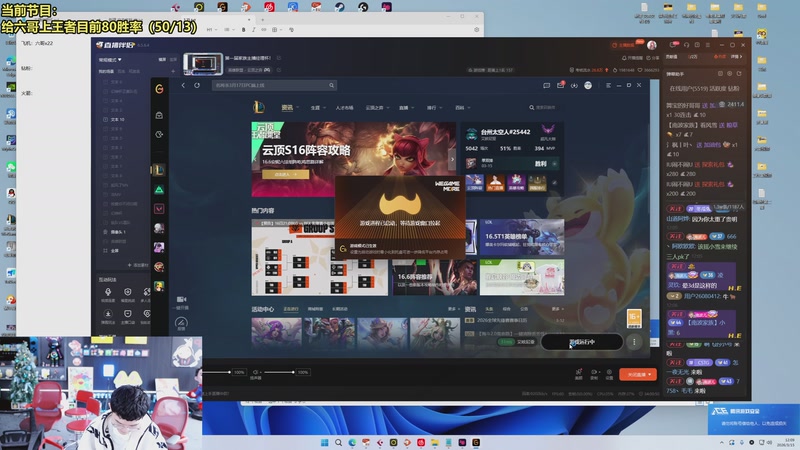Expand the 常规模式 mode dropdown
The image size is (800, 450).
coord(110,60)
